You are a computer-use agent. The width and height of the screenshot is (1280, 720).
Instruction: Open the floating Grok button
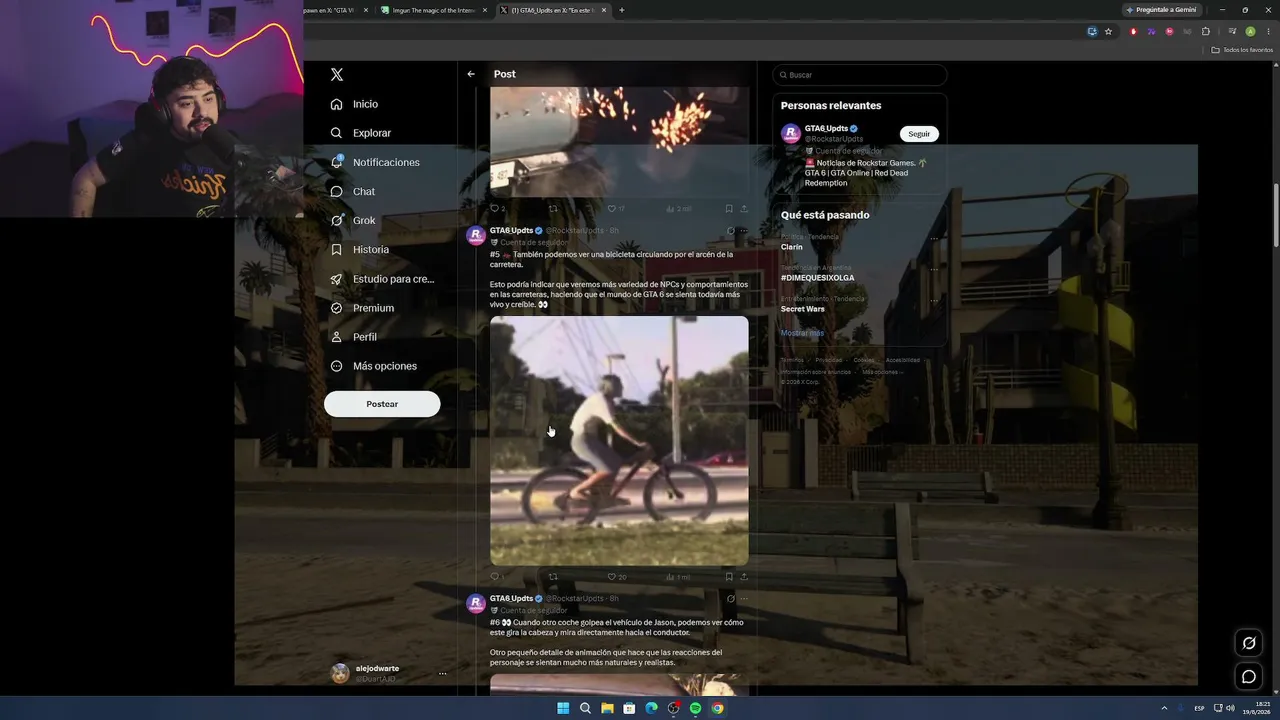coord(1249,643)
